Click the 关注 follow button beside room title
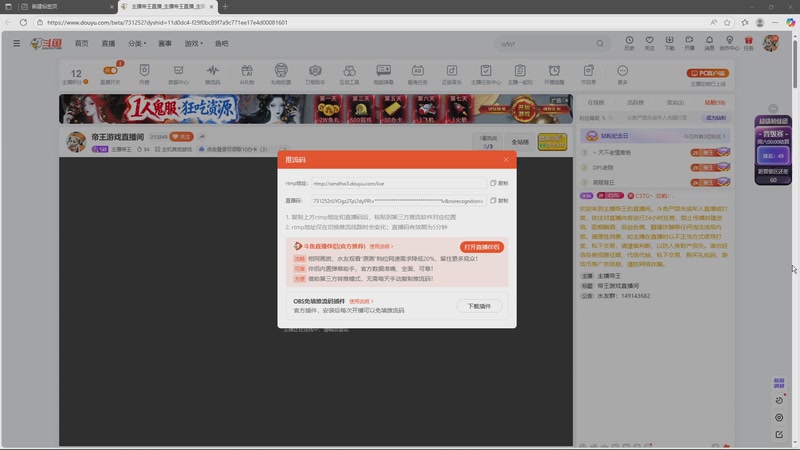 (x=182, y=137)
